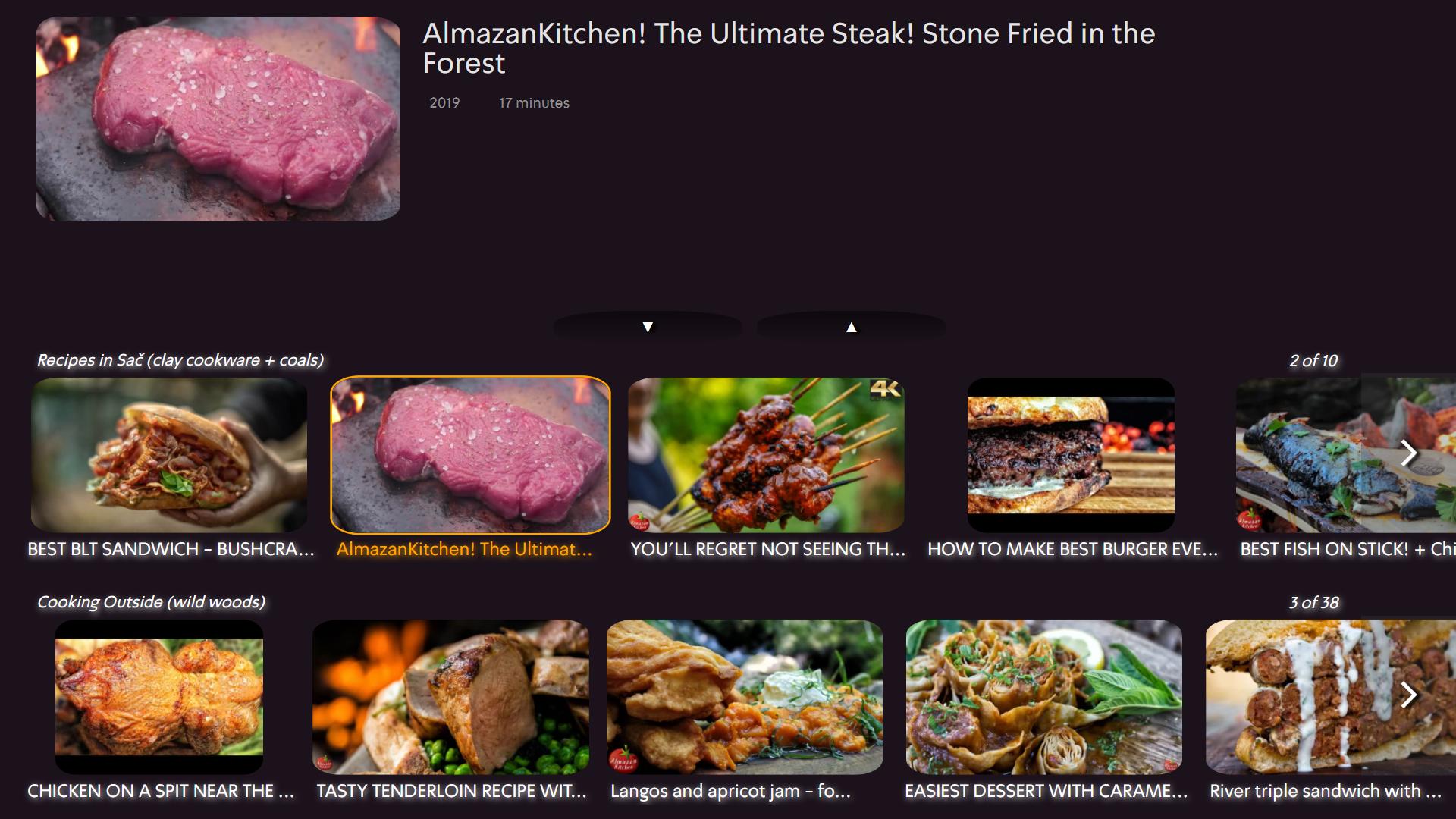Select the highlighted Ultimate Steak thumbnail

click(x=470, y=455)
